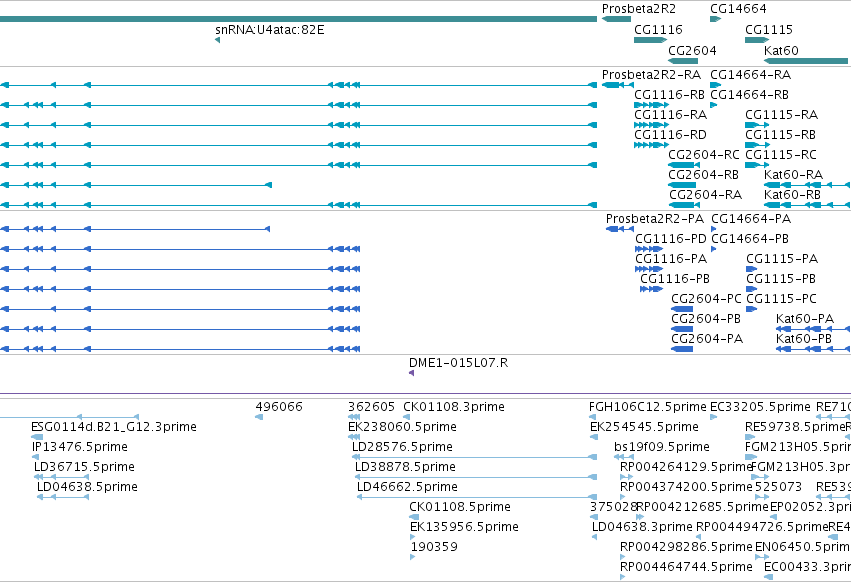
Task: Select the CG1115 gene label
Action: tap(769, 30)
